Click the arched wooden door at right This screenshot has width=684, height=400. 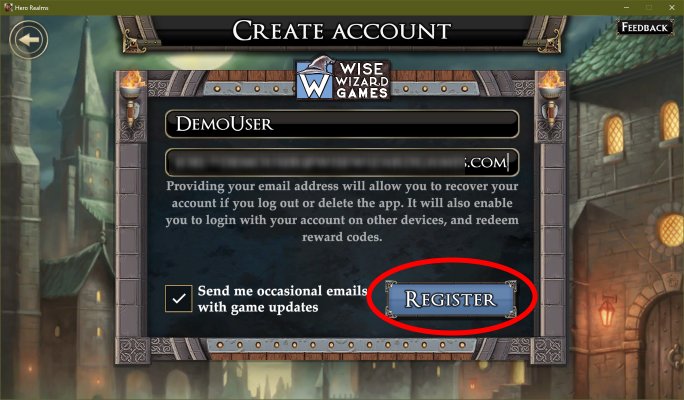[663, 345]
